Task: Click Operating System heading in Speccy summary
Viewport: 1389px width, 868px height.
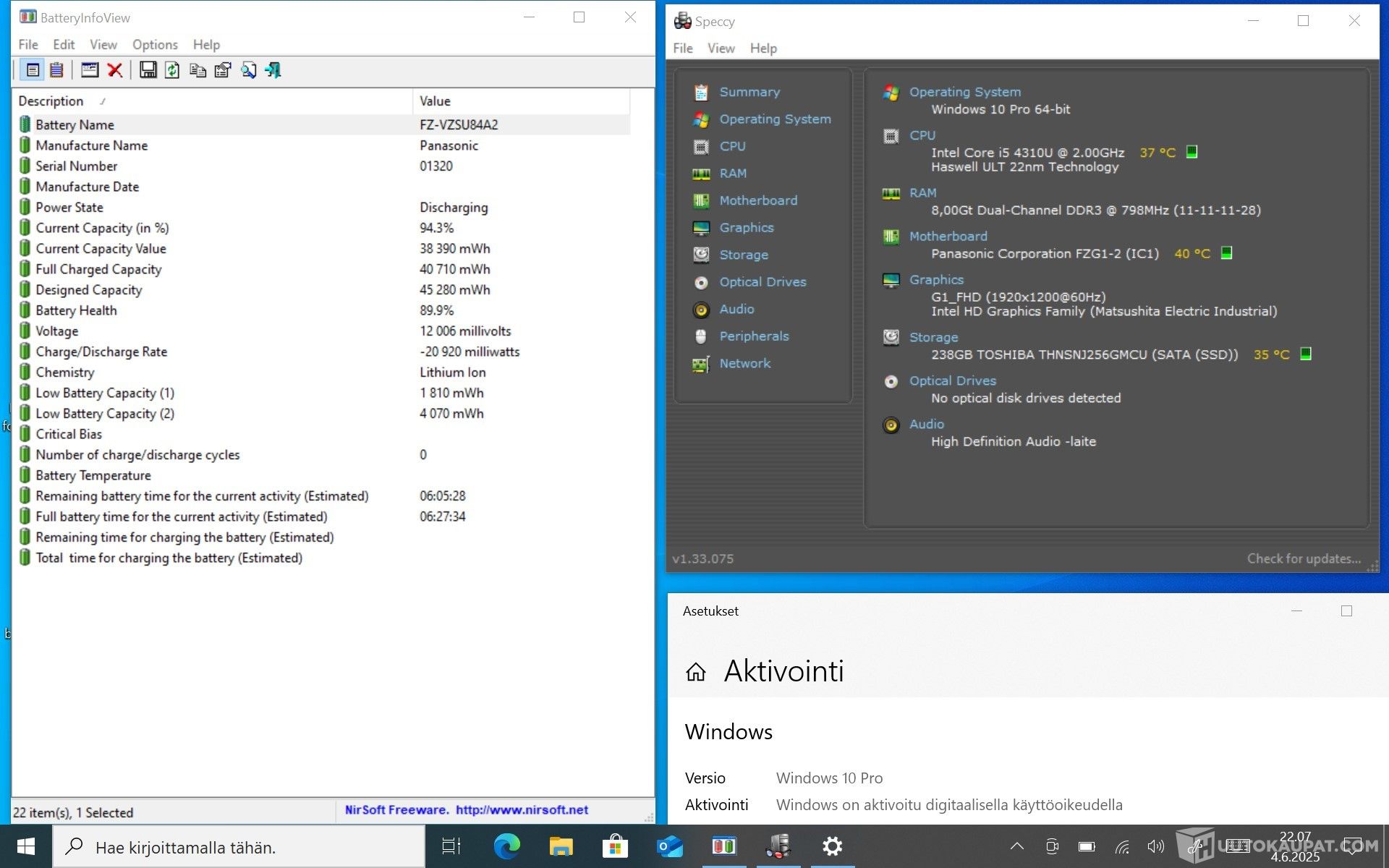Action: (x=964, y=92)
